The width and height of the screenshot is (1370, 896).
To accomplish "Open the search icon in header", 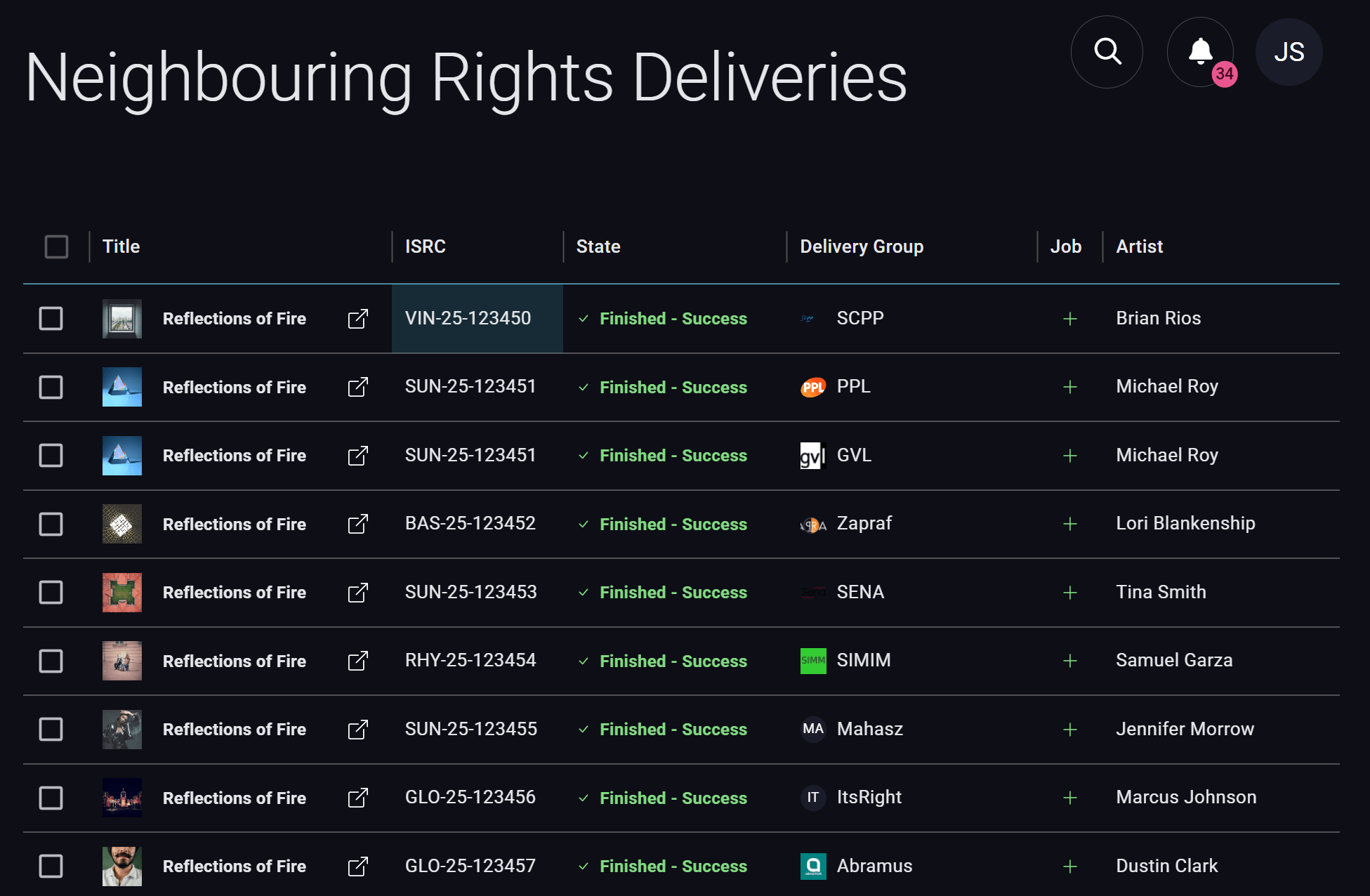I will (1107, 52).
